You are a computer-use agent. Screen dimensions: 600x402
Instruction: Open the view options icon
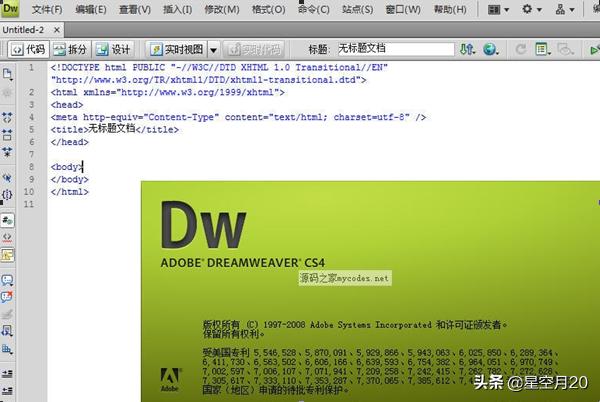point(543,49)
